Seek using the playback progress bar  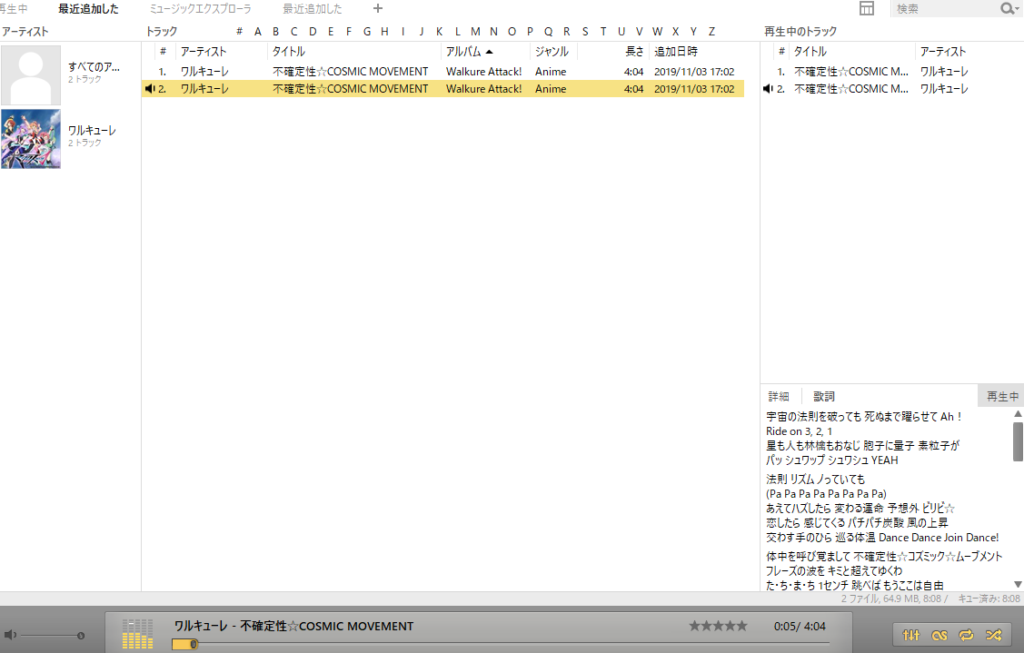coord(500,645)
